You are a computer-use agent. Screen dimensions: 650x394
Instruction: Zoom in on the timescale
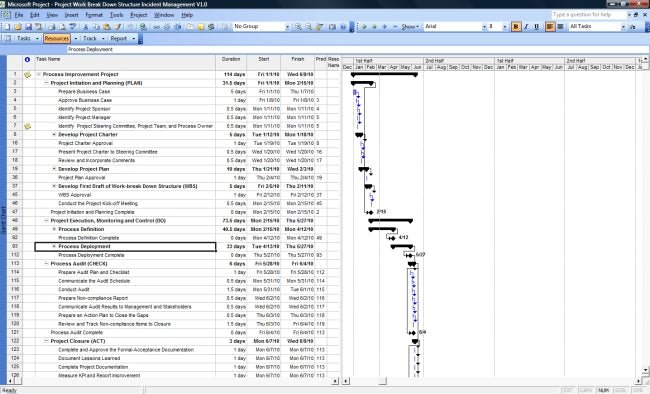coord(298,27)
